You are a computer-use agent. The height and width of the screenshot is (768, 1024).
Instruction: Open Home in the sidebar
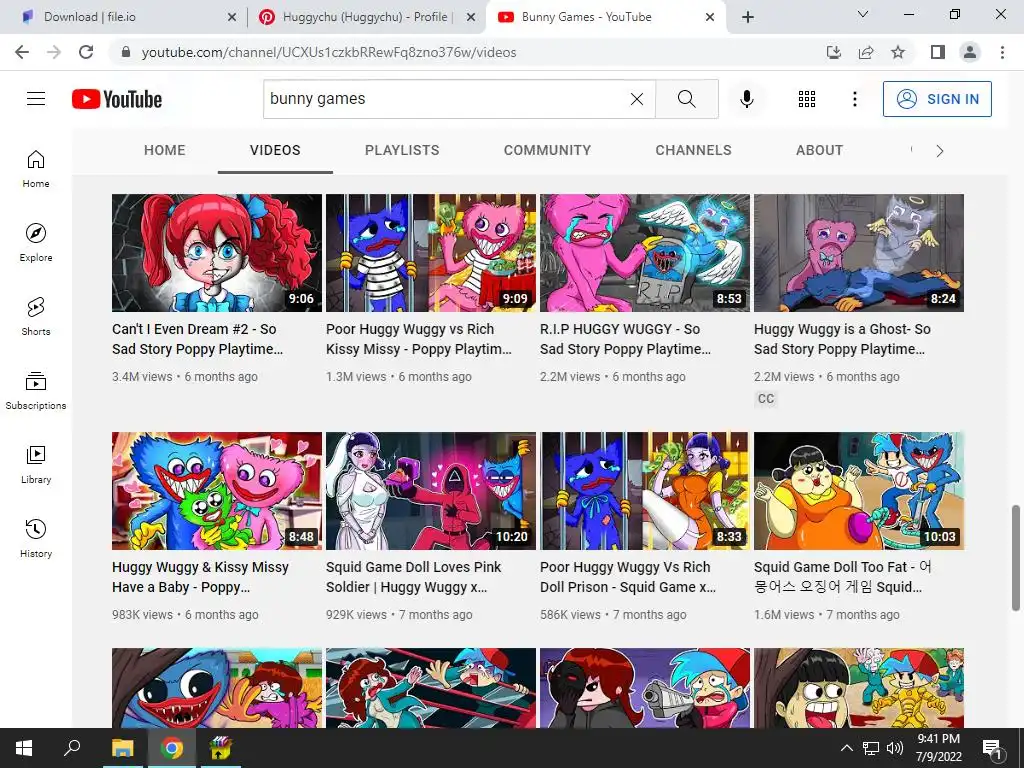click(x=36, y=168)
